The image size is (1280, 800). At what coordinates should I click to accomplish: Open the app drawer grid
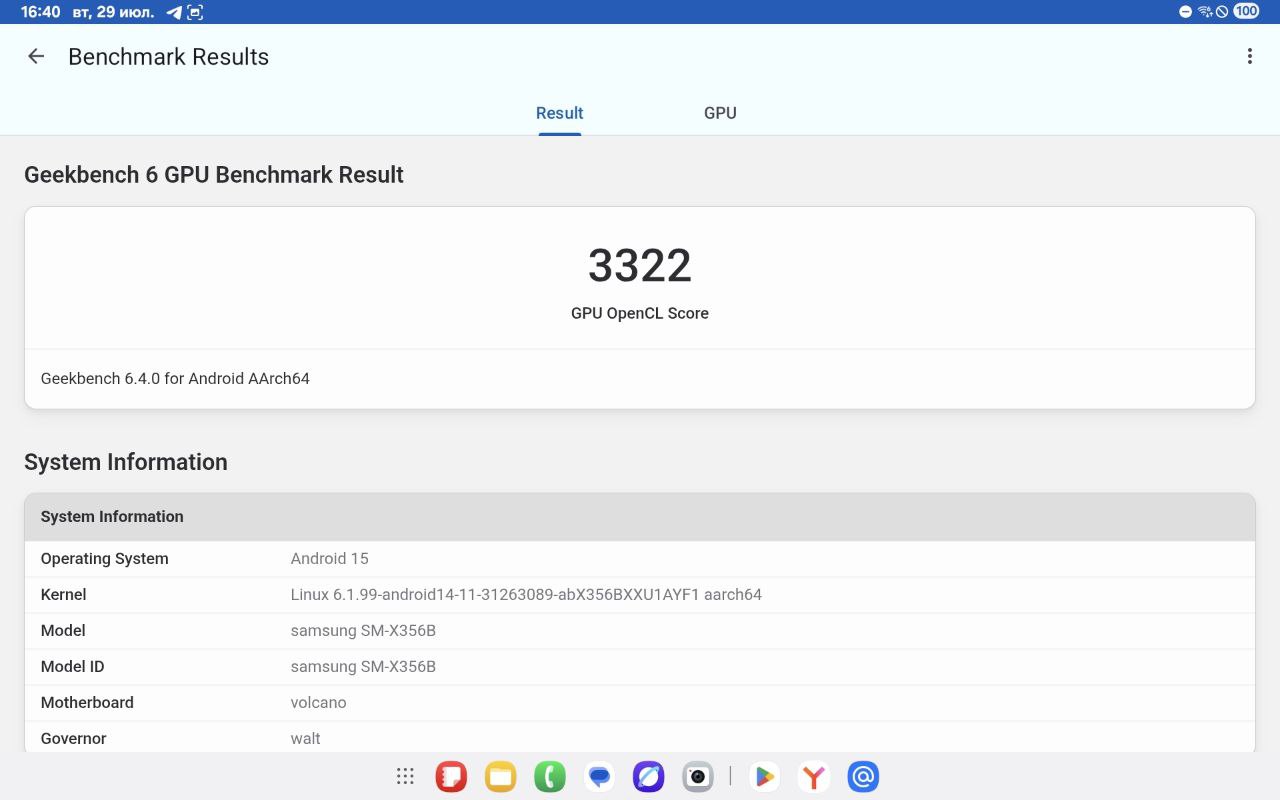405,776
